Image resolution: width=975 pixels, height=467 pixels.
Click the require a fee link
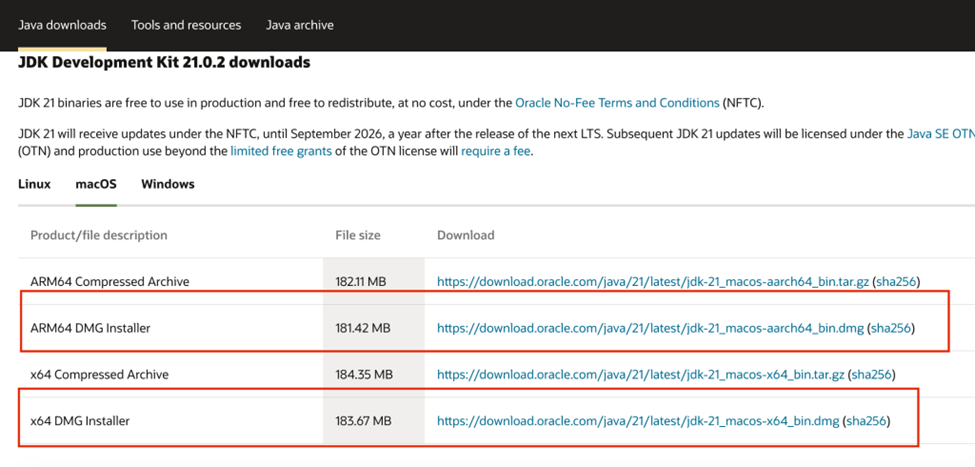pyautogui.click(x=496, y=151)
